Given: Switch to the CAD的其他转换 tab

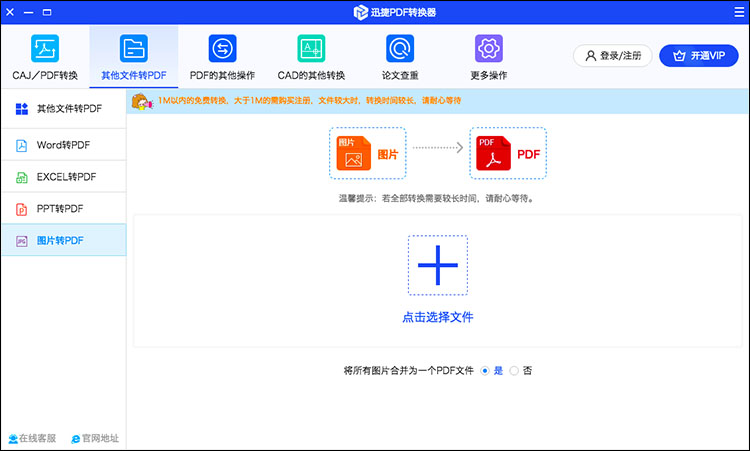Looking at the screenshot, I should point(311,57).
